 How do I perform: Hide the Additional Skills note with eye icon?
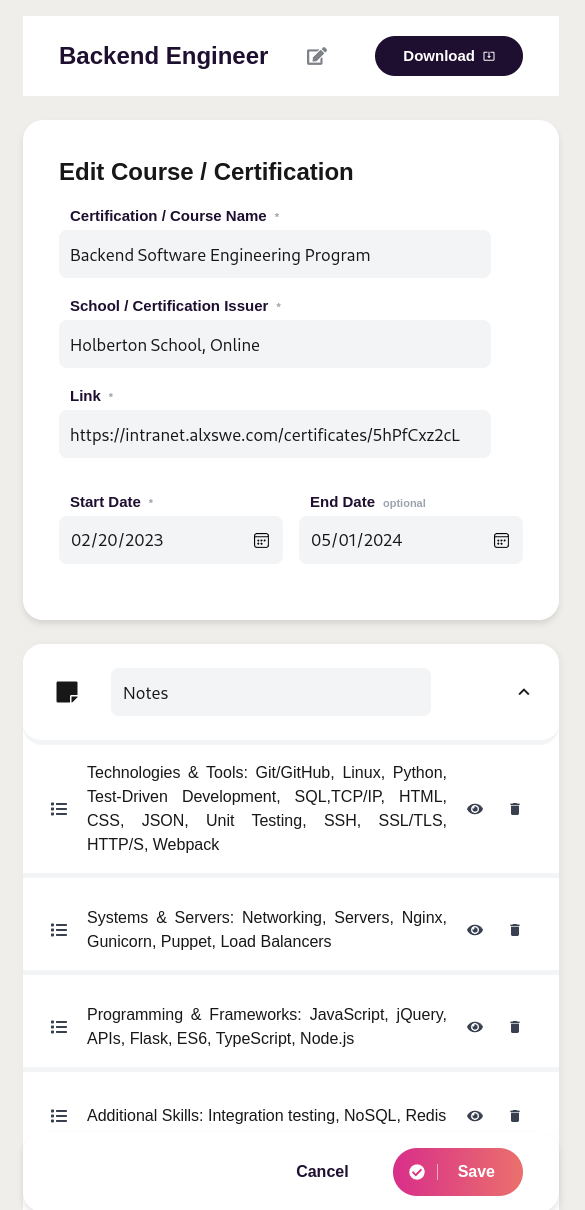475,1116
